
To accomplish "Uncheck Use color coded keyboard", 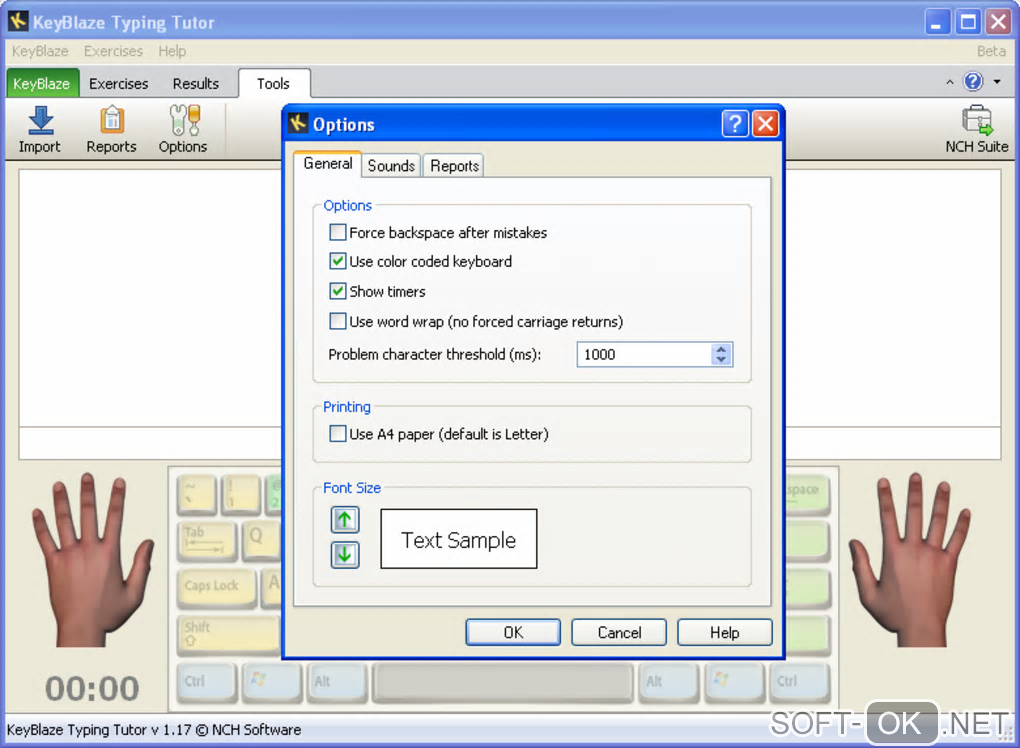I will coord(338,261).
